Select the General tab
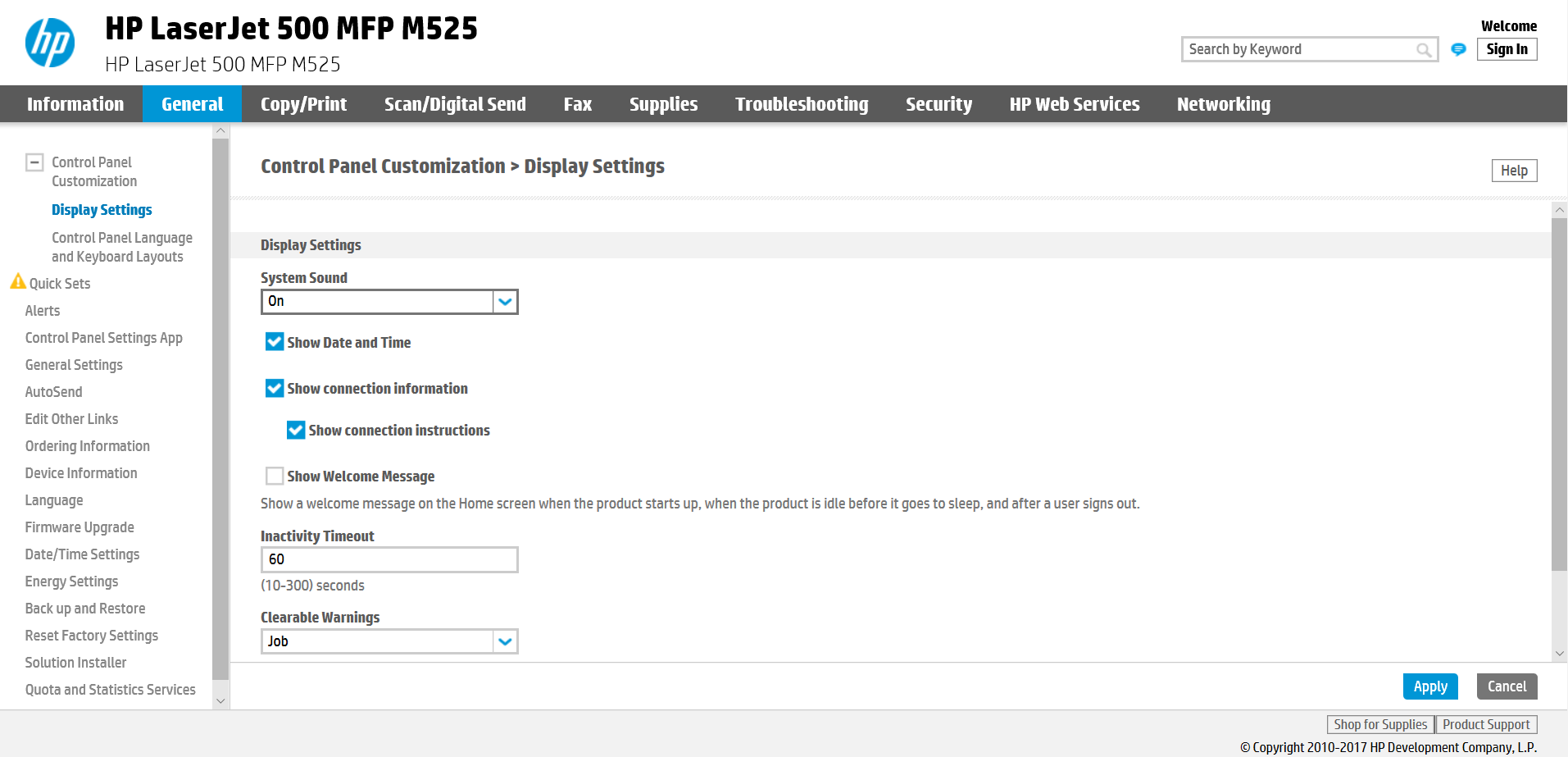 (193, 104)
